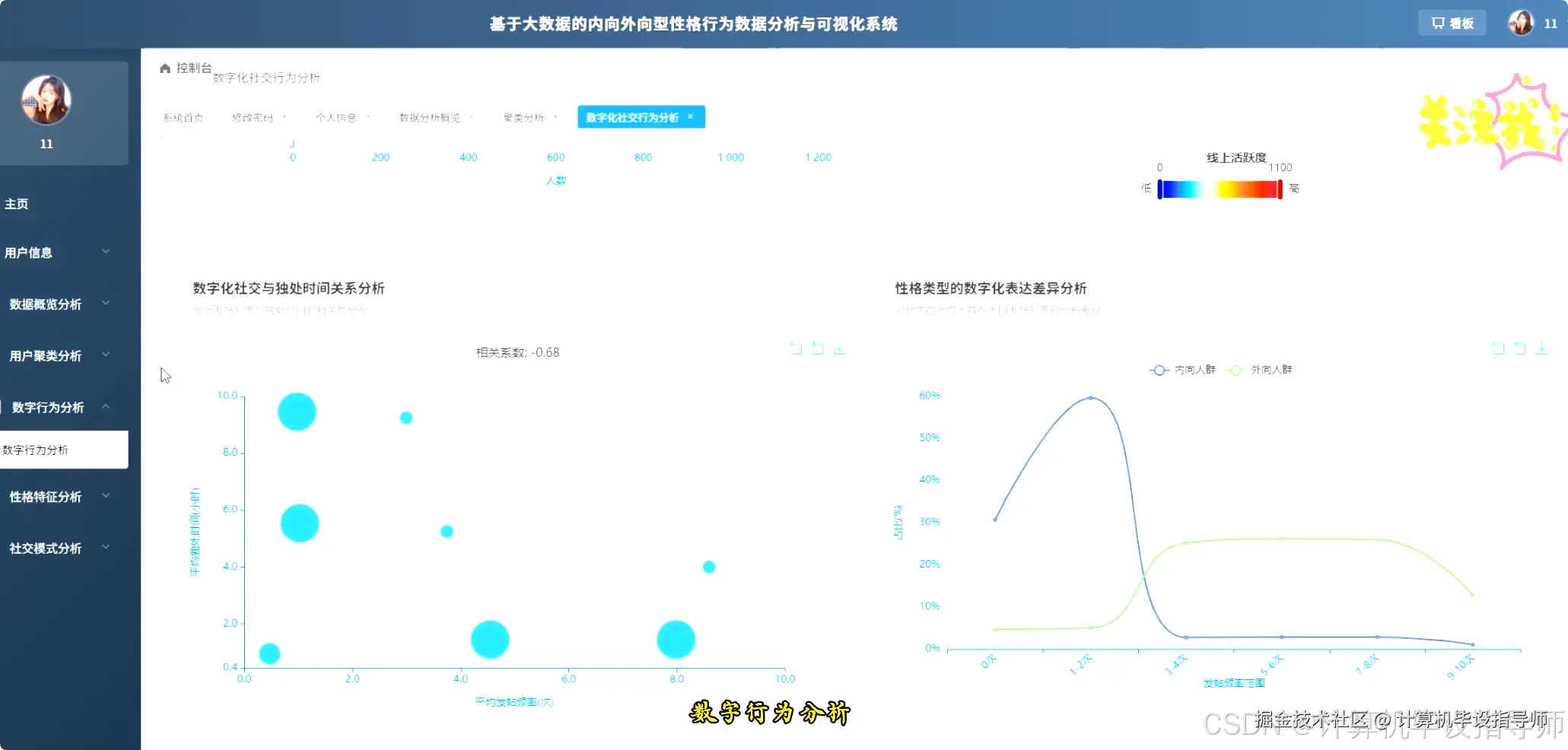Click the 线上活跃度 color gradient bar
The image size is (1568, 750).
(1220, 189)
